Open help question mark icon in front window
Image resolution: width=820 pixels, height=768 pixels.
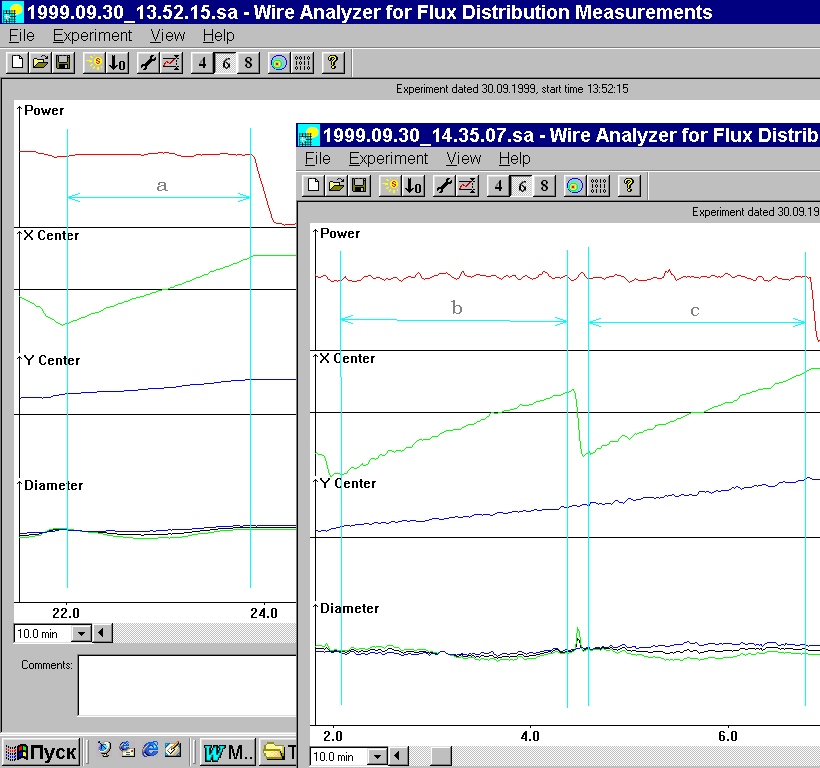(629, 186)
